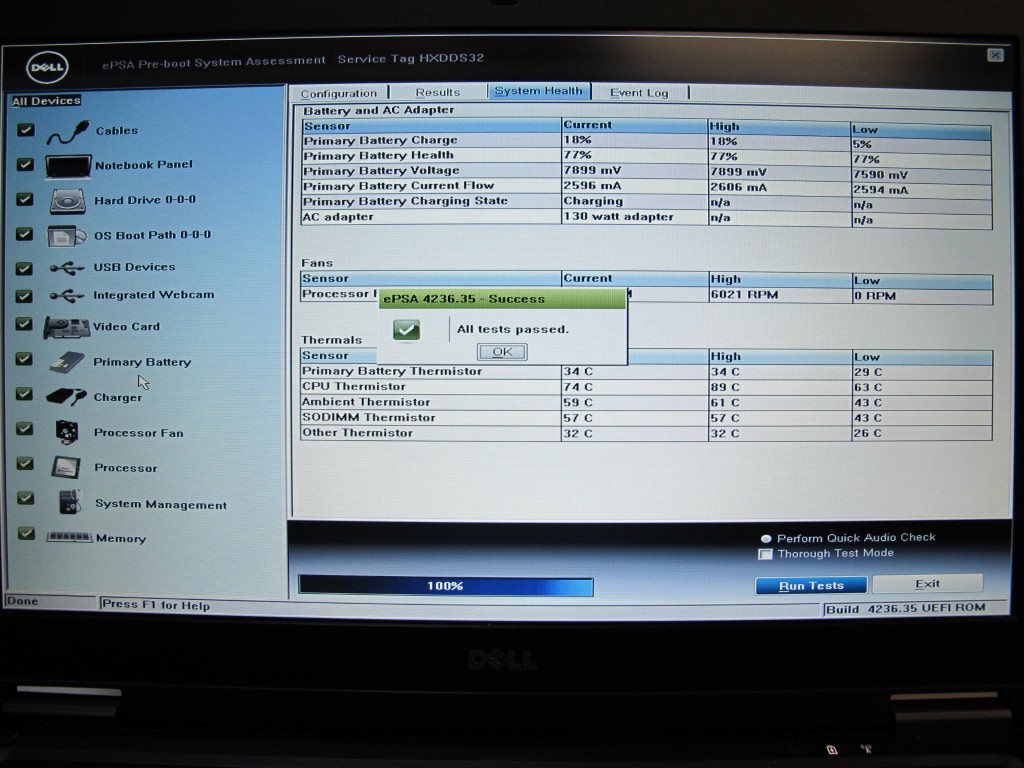Click the Run Tests button

(x=811, y=586)
